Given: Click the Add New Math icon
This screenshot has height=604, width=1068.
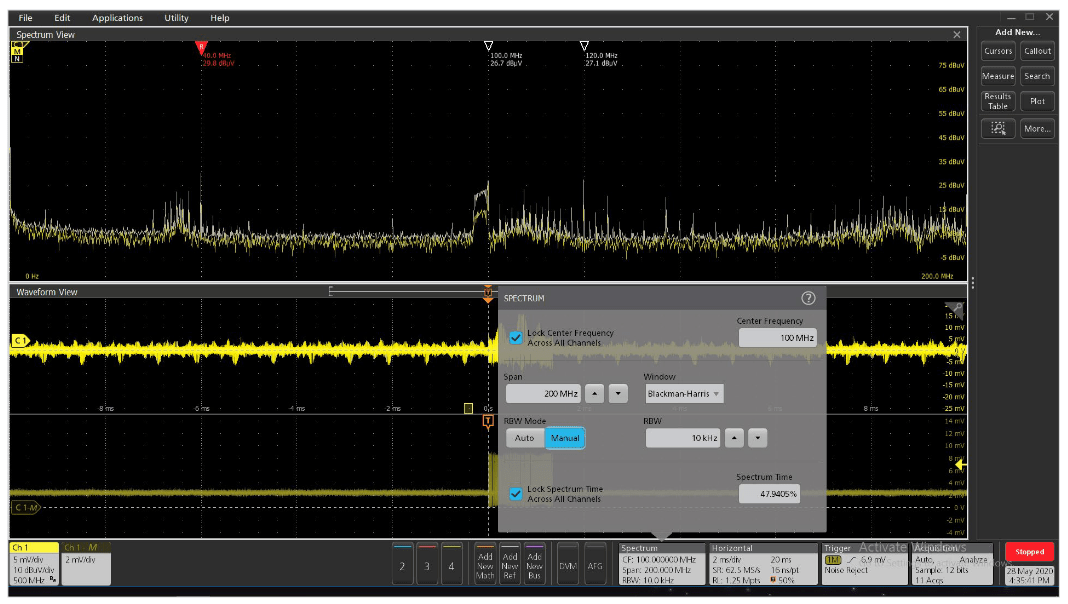Looking at the screenshot, I should [x=486, y=565].
